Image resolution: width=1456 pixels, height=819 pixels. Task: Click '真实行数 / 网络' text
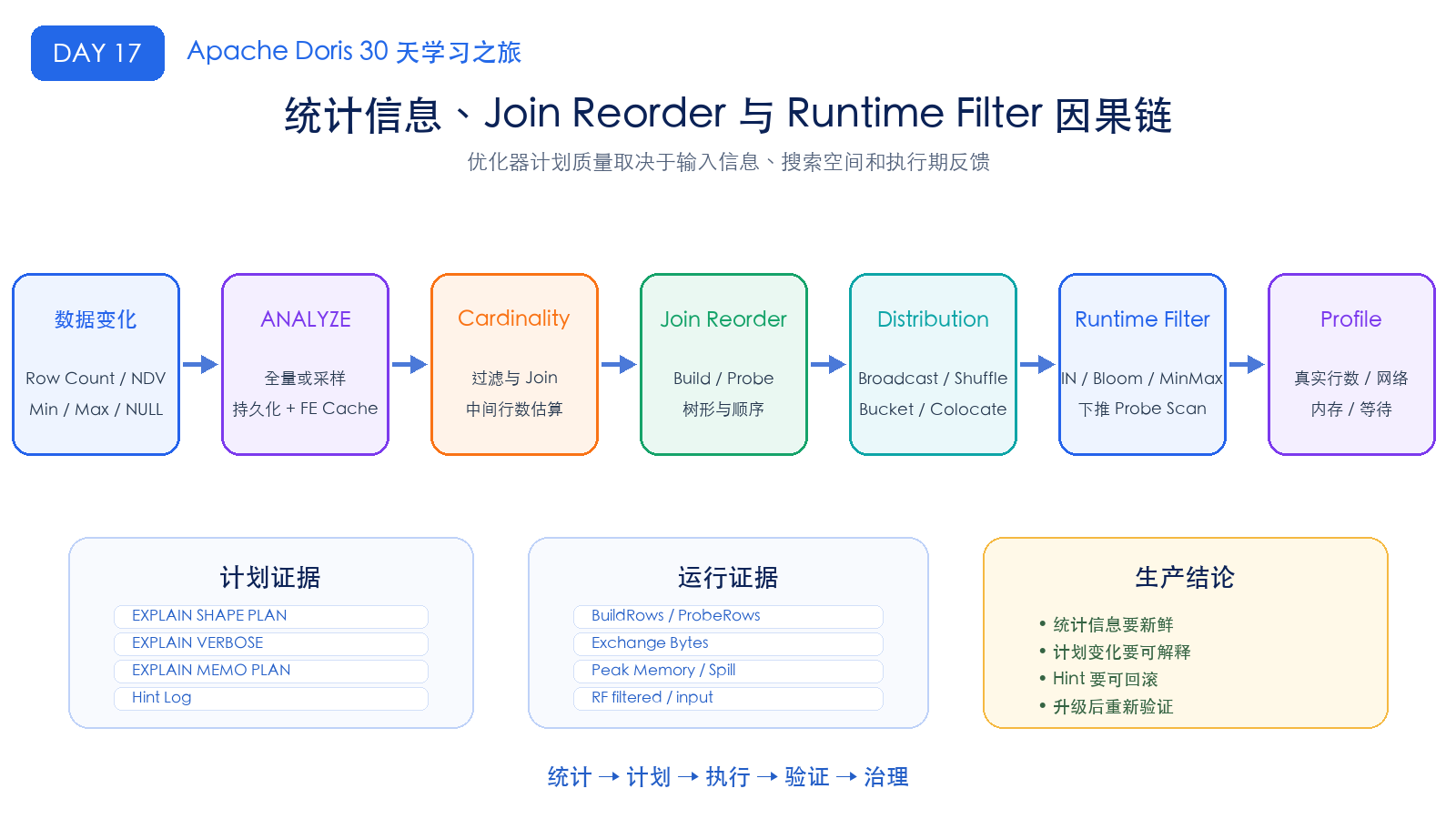tap(1351, 378)
